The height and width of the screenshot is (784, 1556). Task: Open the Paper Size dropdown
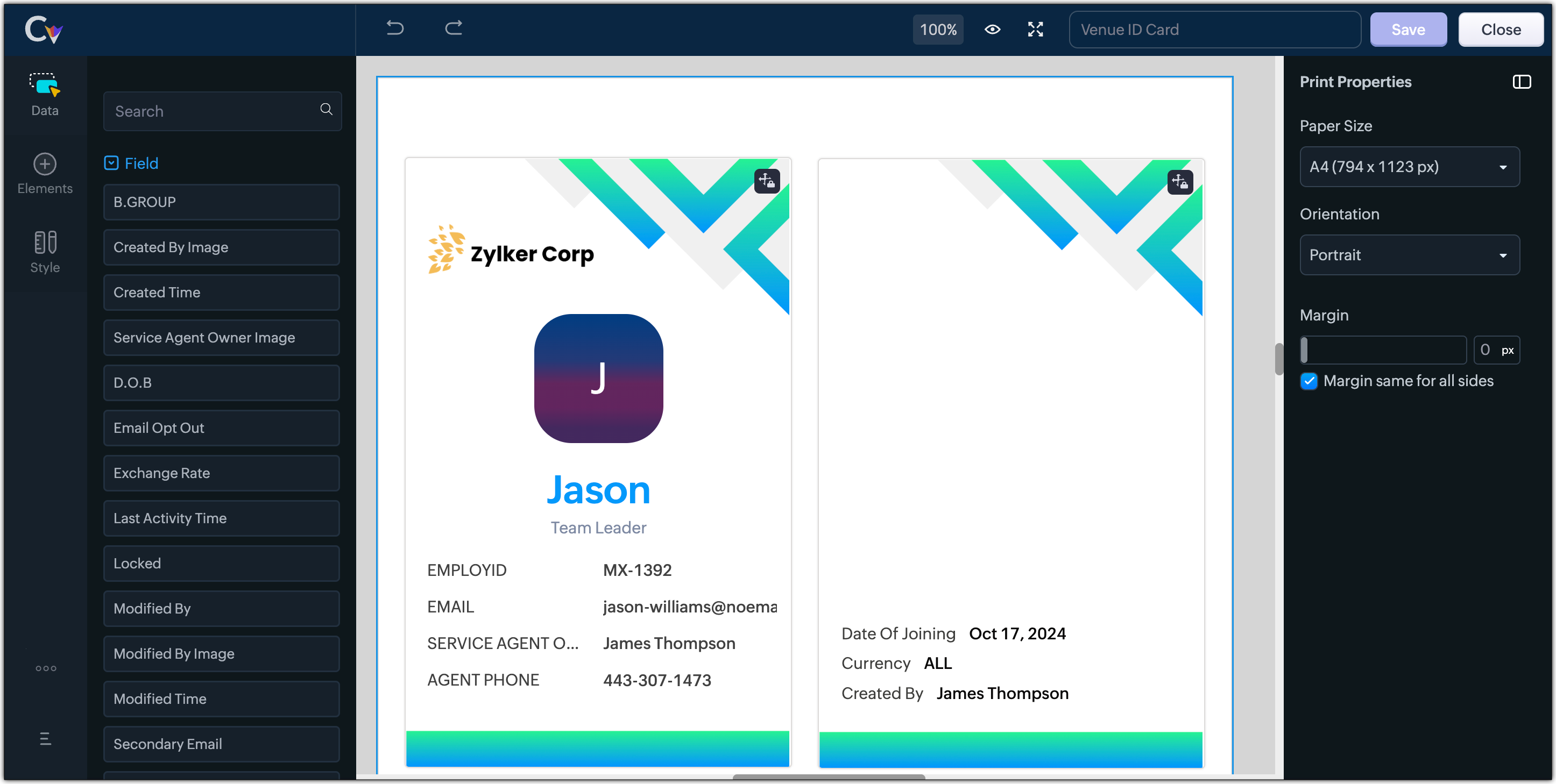pyautogui.click(x=1409, y=167)
